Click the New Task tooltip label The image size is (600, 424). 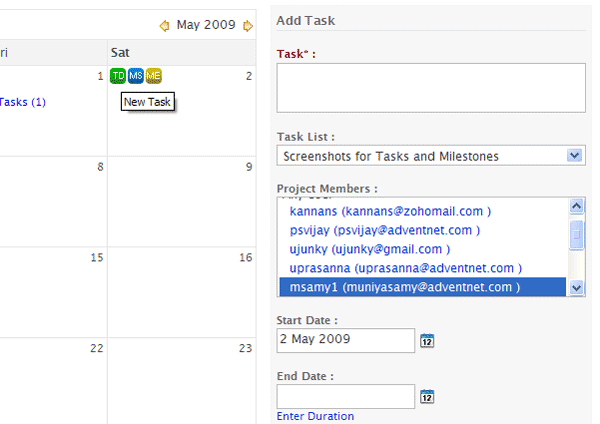(148, 102)
